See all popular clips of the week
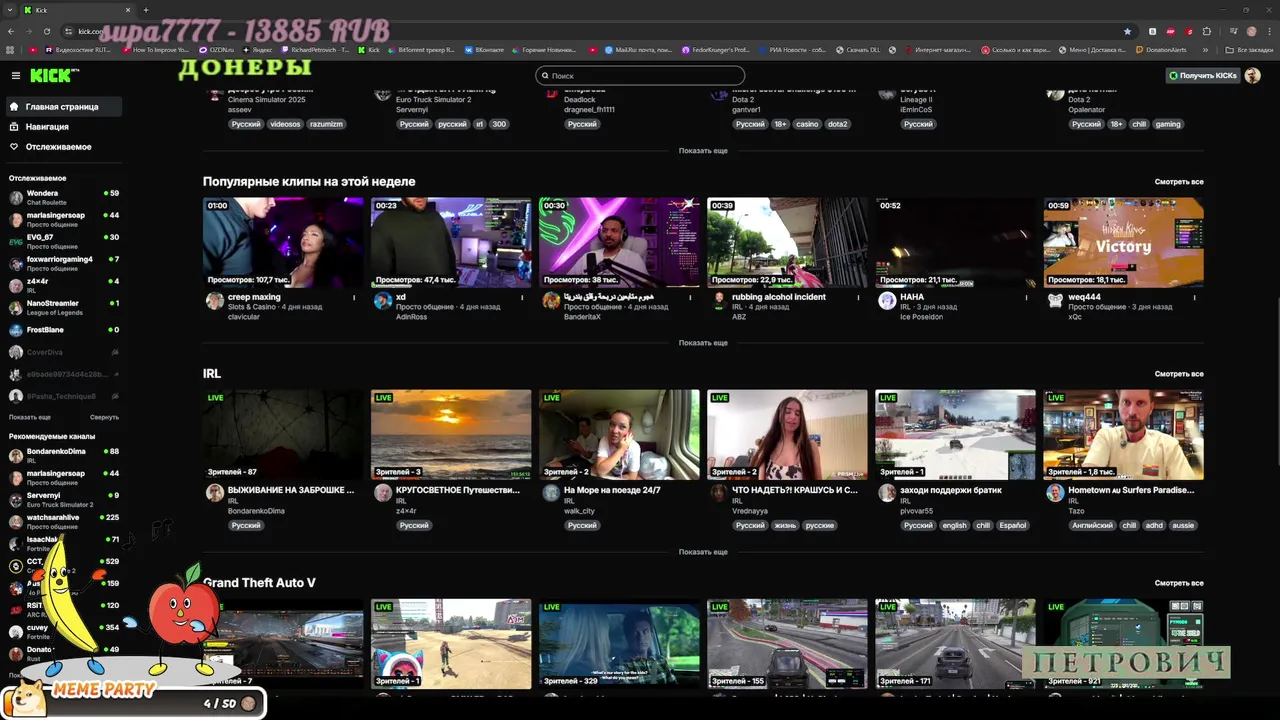The width and height of the screenshot is (1280, 720). click(x=1179, y=182)
